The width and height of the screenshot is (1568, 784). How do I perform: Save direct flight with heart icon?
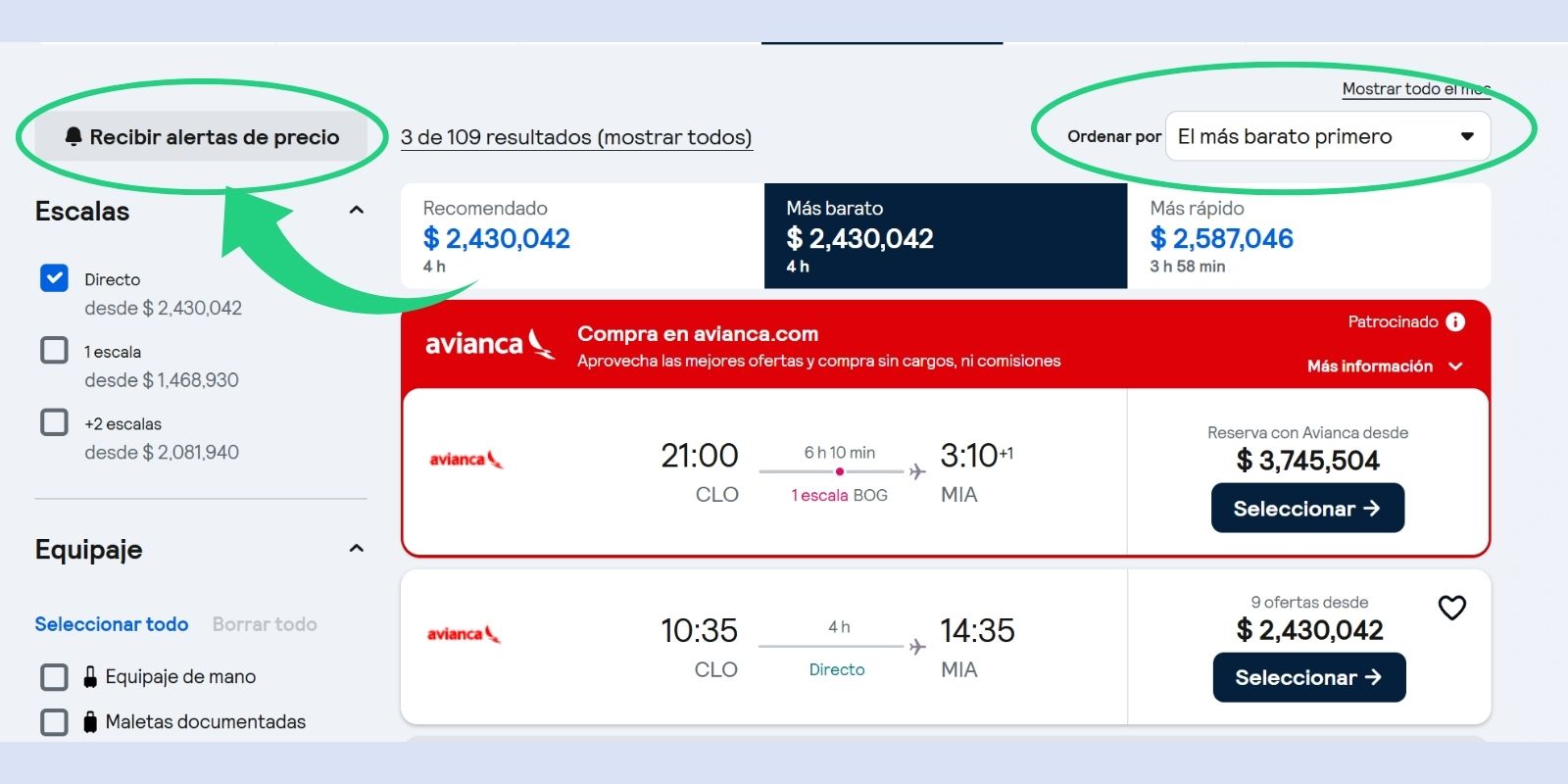pyautogui.click(x=1451, y=608)
